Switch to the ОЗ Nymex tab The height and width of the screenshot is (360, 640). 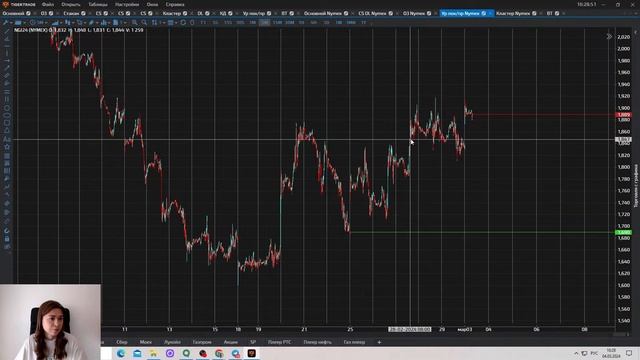(414, 13)
